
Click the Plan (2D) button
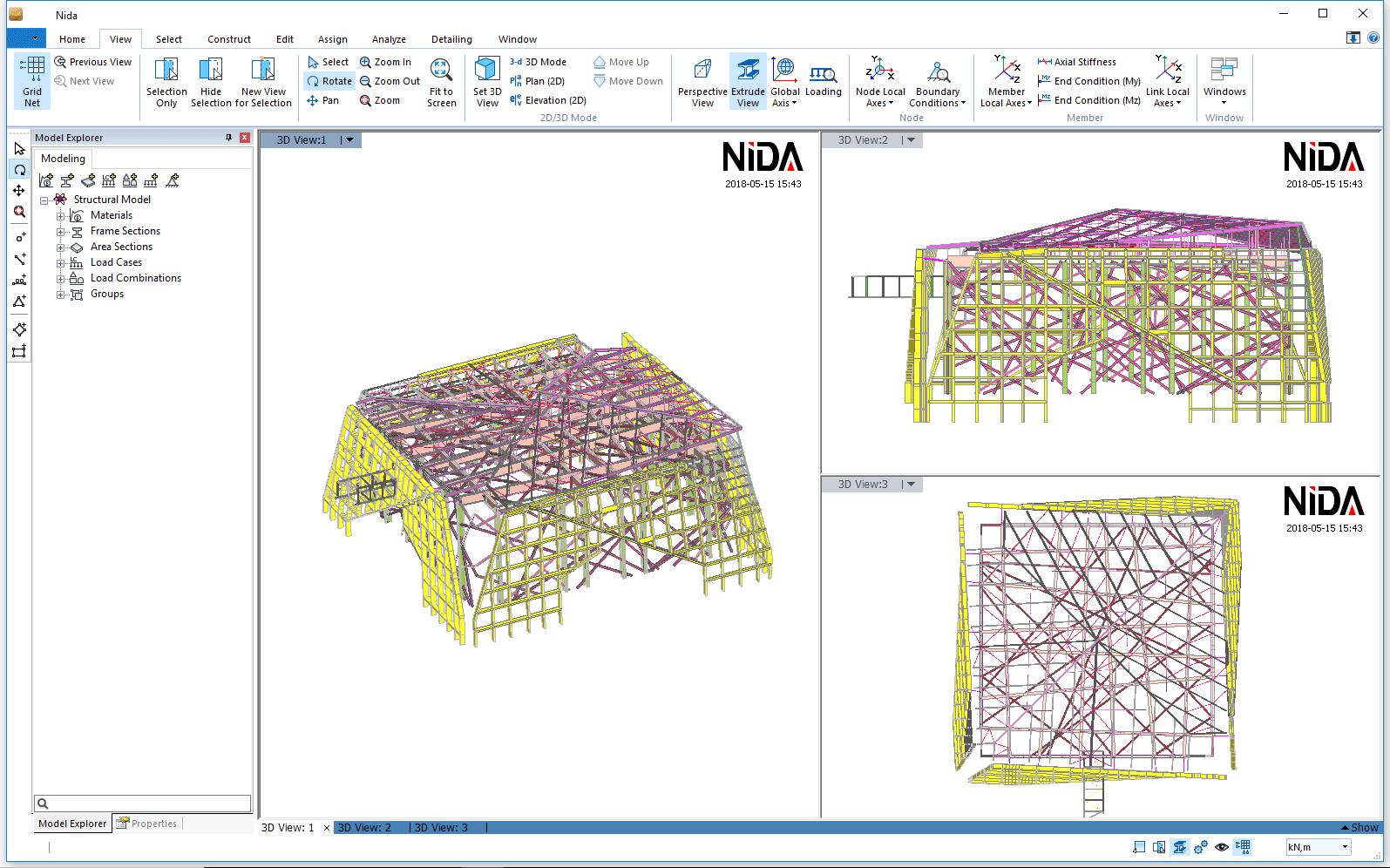pyautogui.click(x=537, y=81)
